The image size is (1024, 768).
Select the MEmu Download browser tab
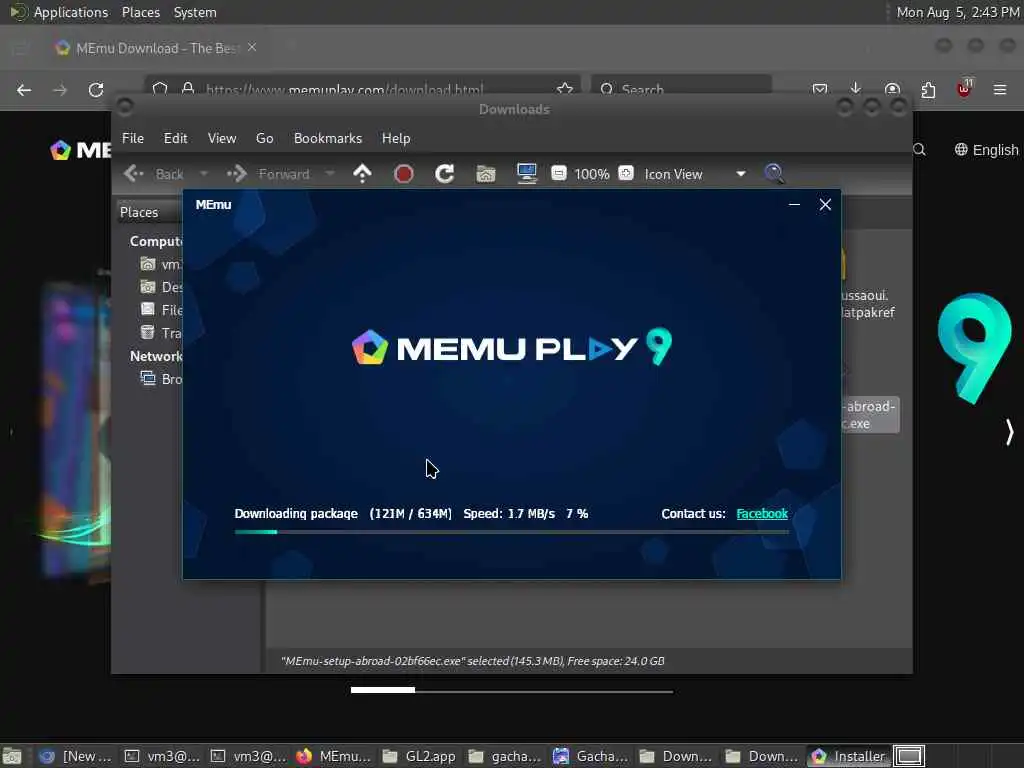[155, 48]
